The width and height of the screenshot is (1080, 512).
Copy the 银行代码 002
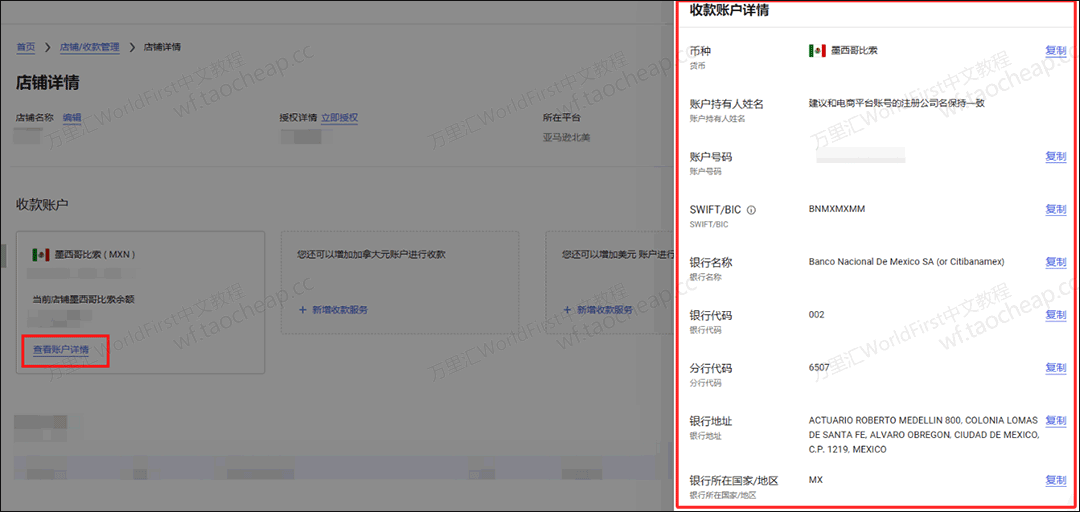[1056, 314]
